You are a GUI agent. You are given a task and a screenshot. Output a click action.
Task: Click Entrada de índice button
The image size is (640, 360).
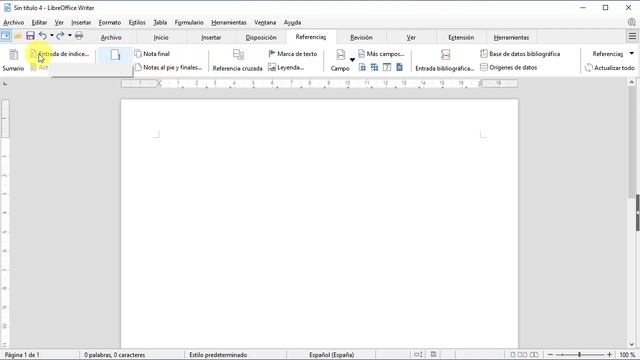(x=60, y=54)
